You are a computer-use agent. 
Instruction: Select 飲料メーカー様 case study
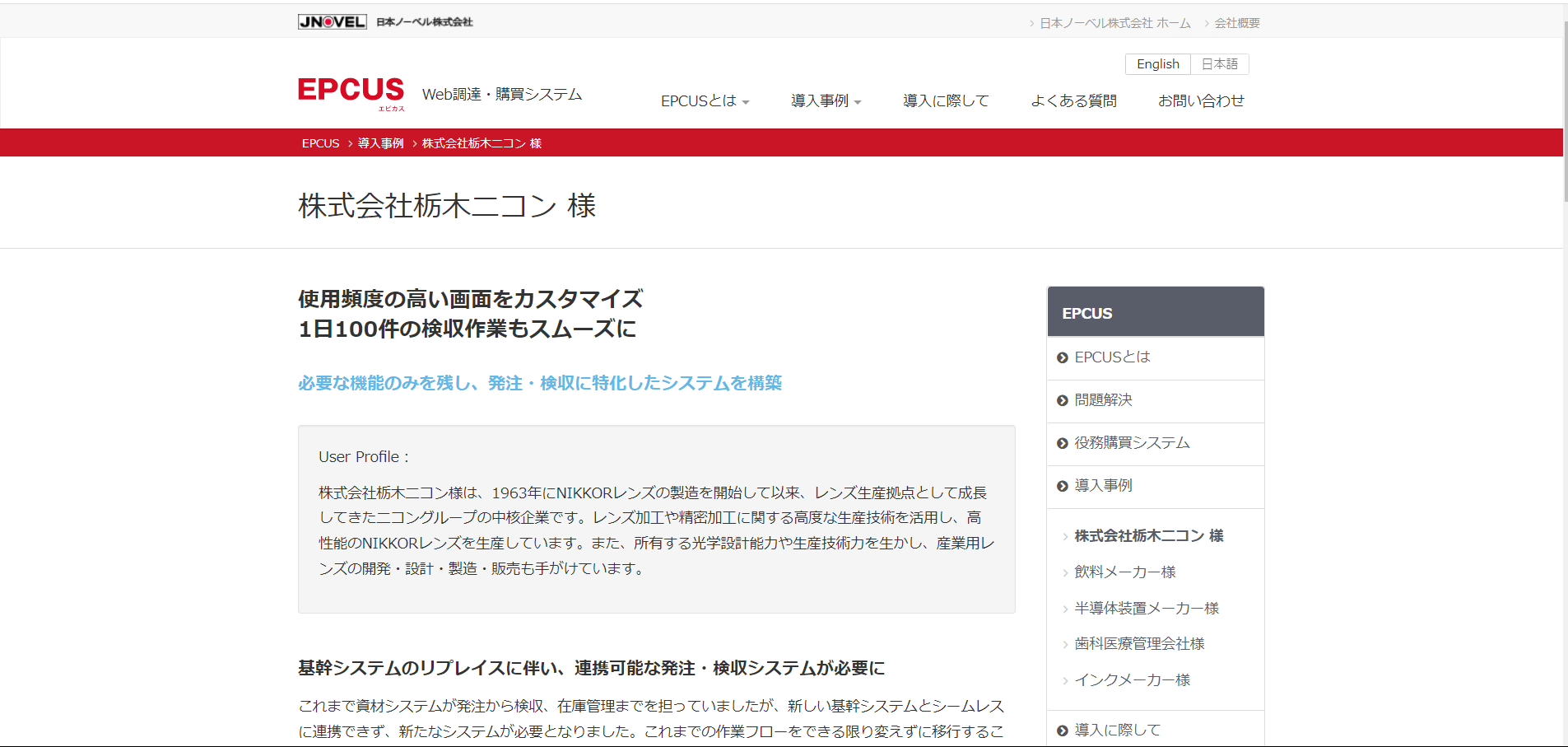click(x=1124, y=572)
